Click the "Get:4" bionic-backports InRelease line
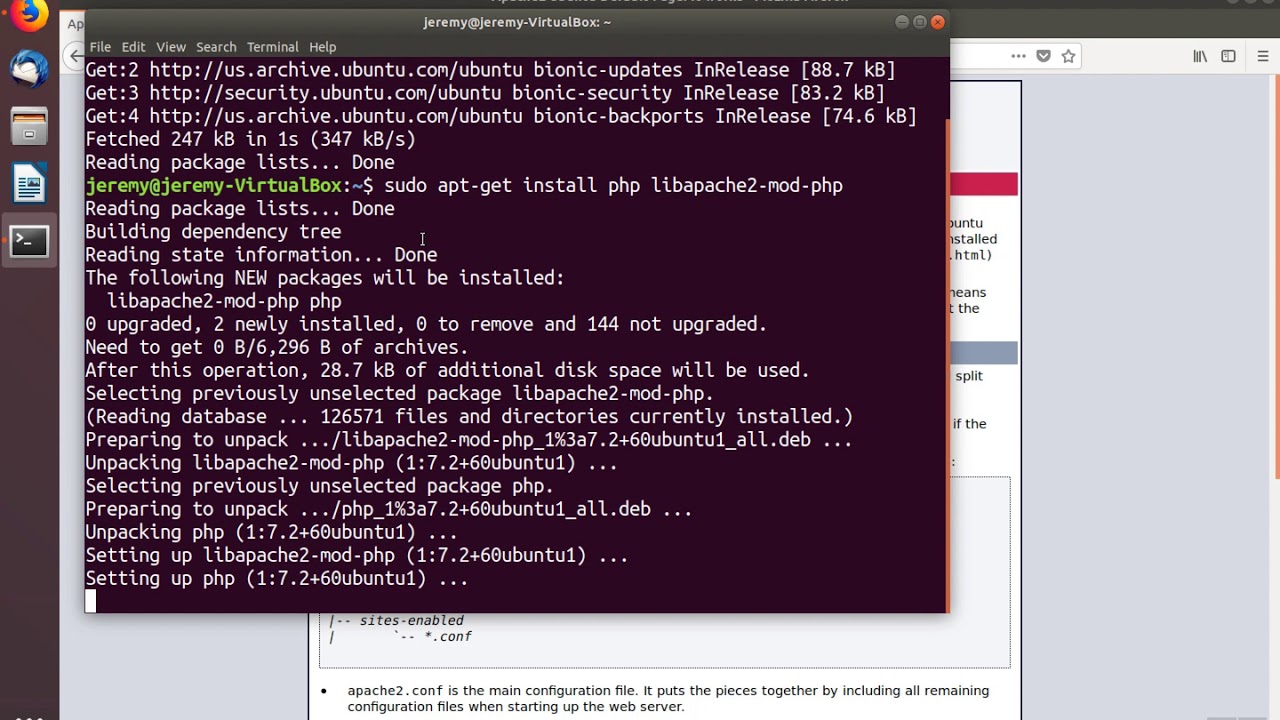The image size is (1280, 720). click(501, 116)
